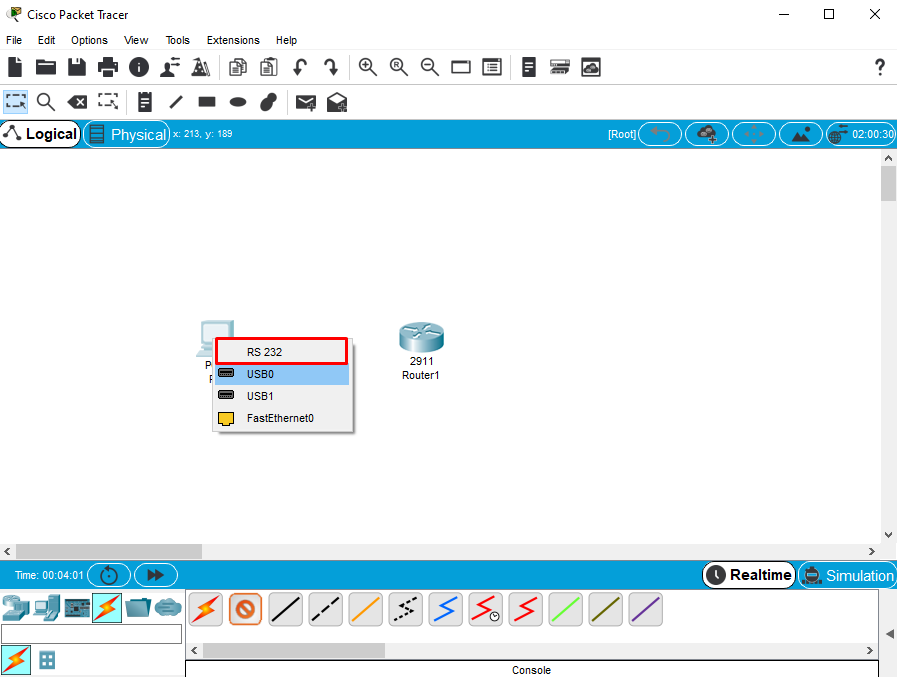Screen dimensions: 897x677
Task: Select the Serial DCE connection type
Action: [x=485, y=609]
